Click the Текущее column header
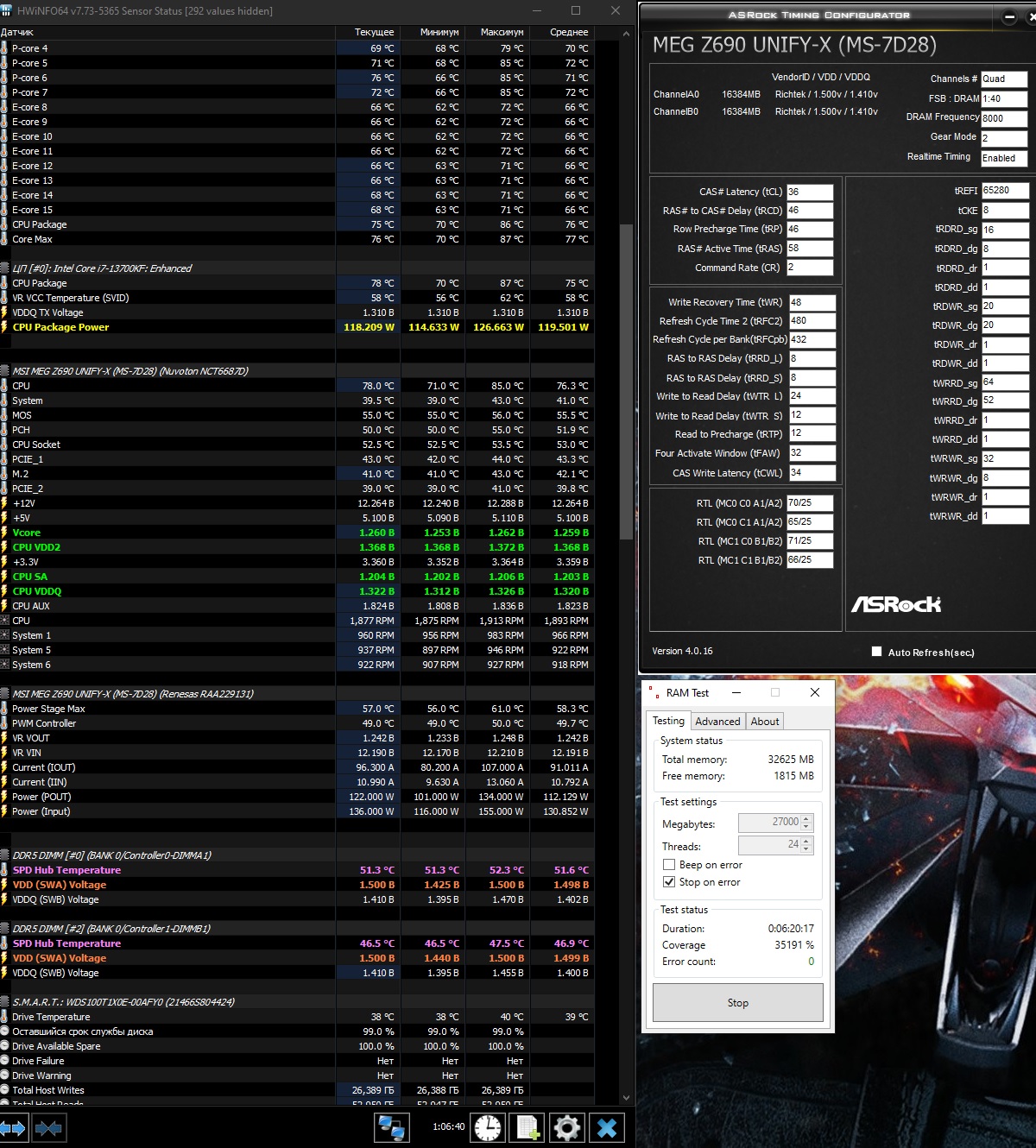Viewport: 1036px width, 1148px height. (x=367, y=32)
